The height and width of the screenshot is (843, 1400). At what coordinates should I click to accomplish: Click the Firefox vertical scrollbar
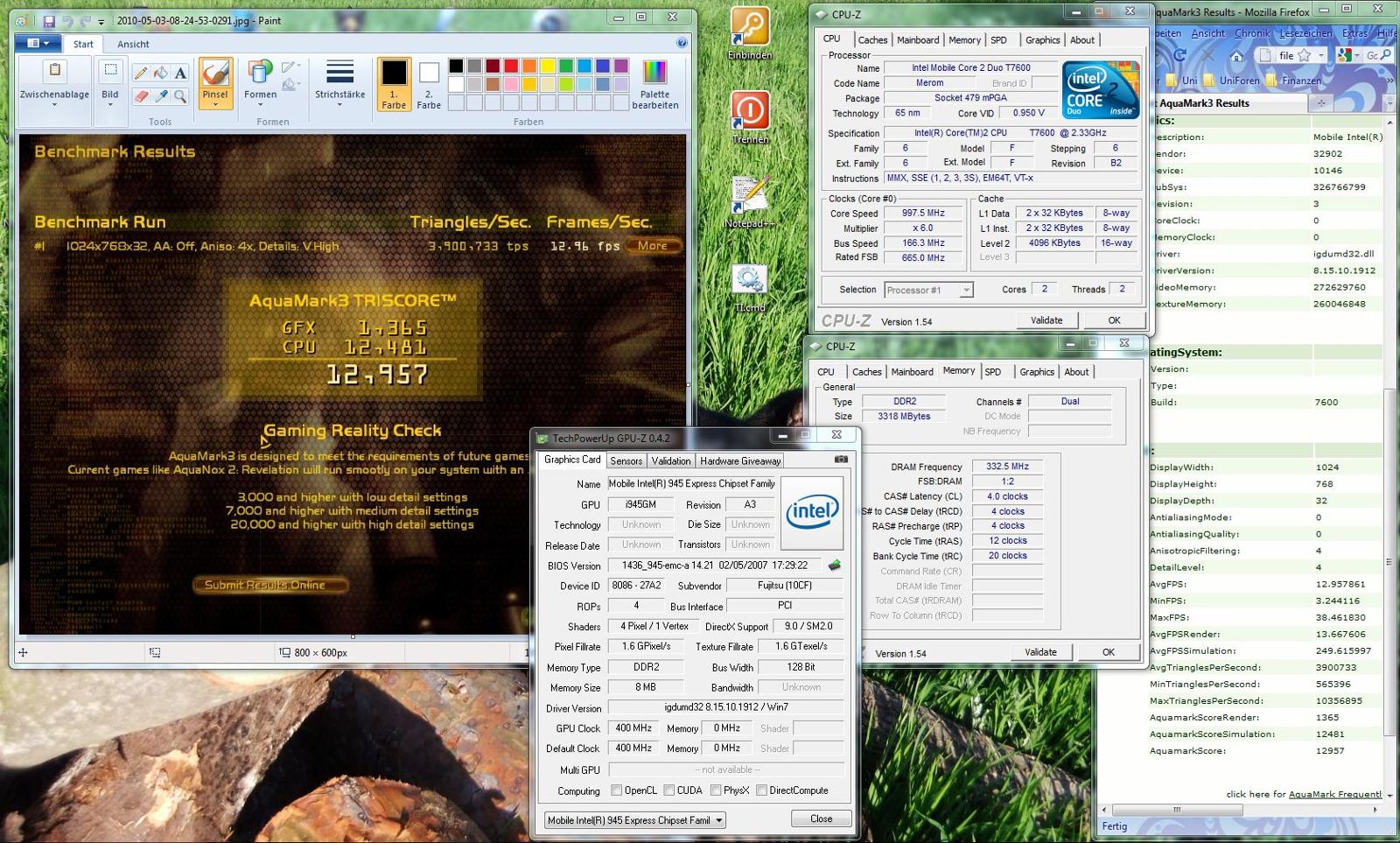click(1390, 560)
